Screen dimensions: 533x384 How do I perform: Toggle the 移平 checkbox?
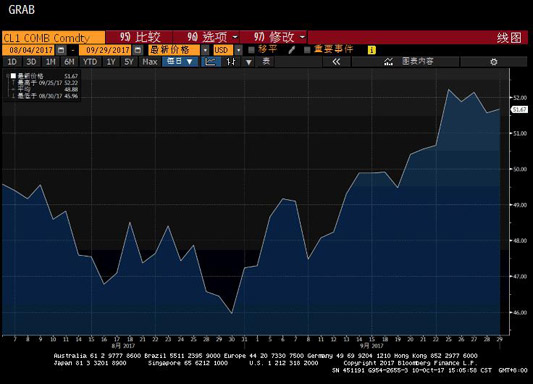(251, 50)
